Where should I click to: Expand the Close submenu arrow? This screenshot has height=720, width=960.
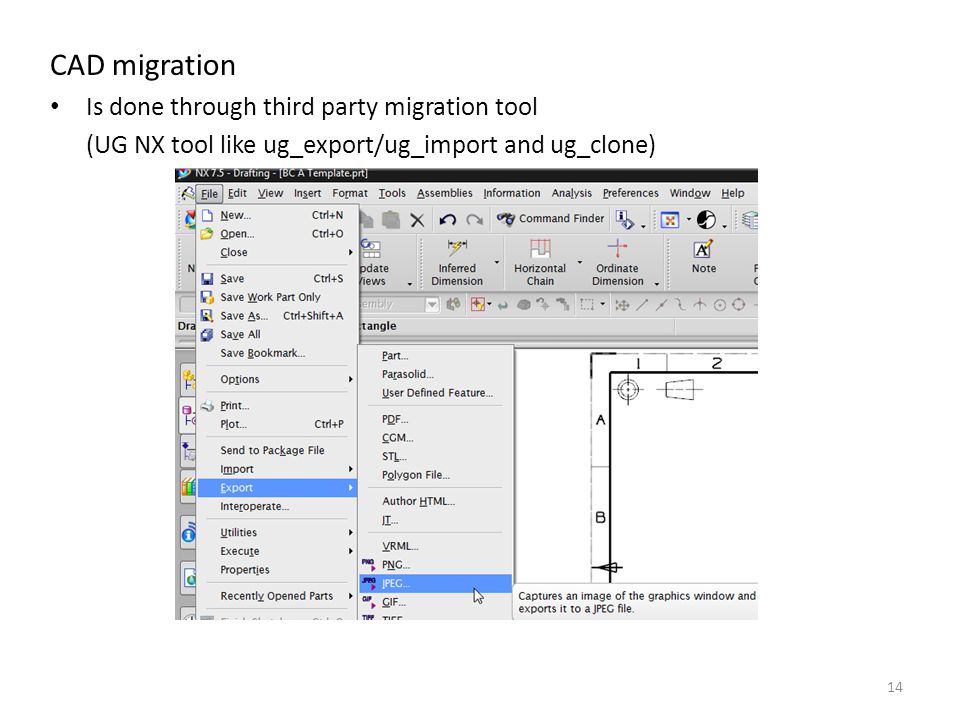click(x=351, y=252)
